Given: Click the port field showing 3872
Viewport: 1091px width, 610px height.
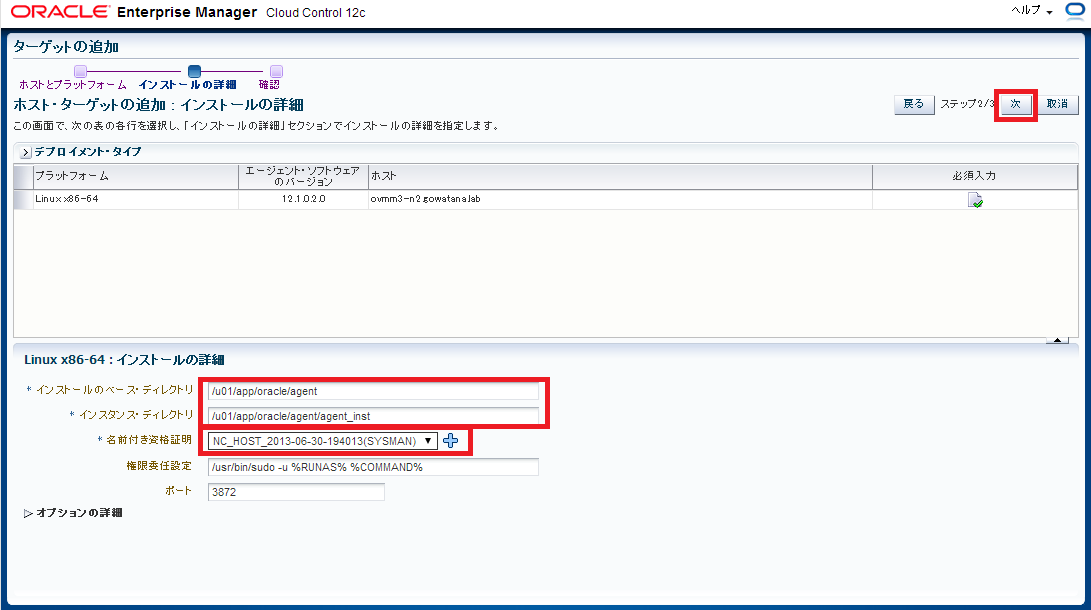Looking at the screenshot, I should coord(296,492).
